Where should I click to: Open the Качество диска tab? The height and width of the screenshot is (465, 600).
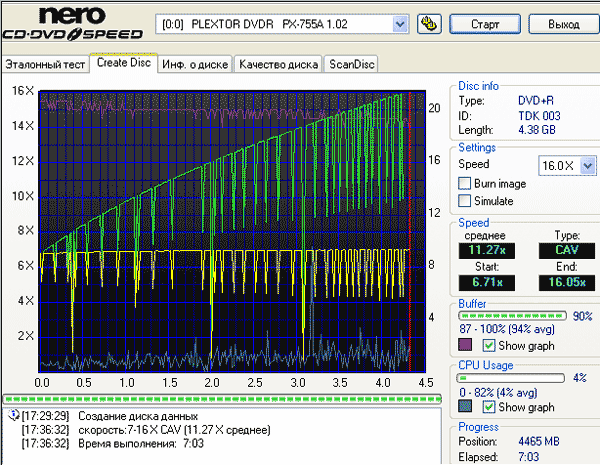pos(278,64)
